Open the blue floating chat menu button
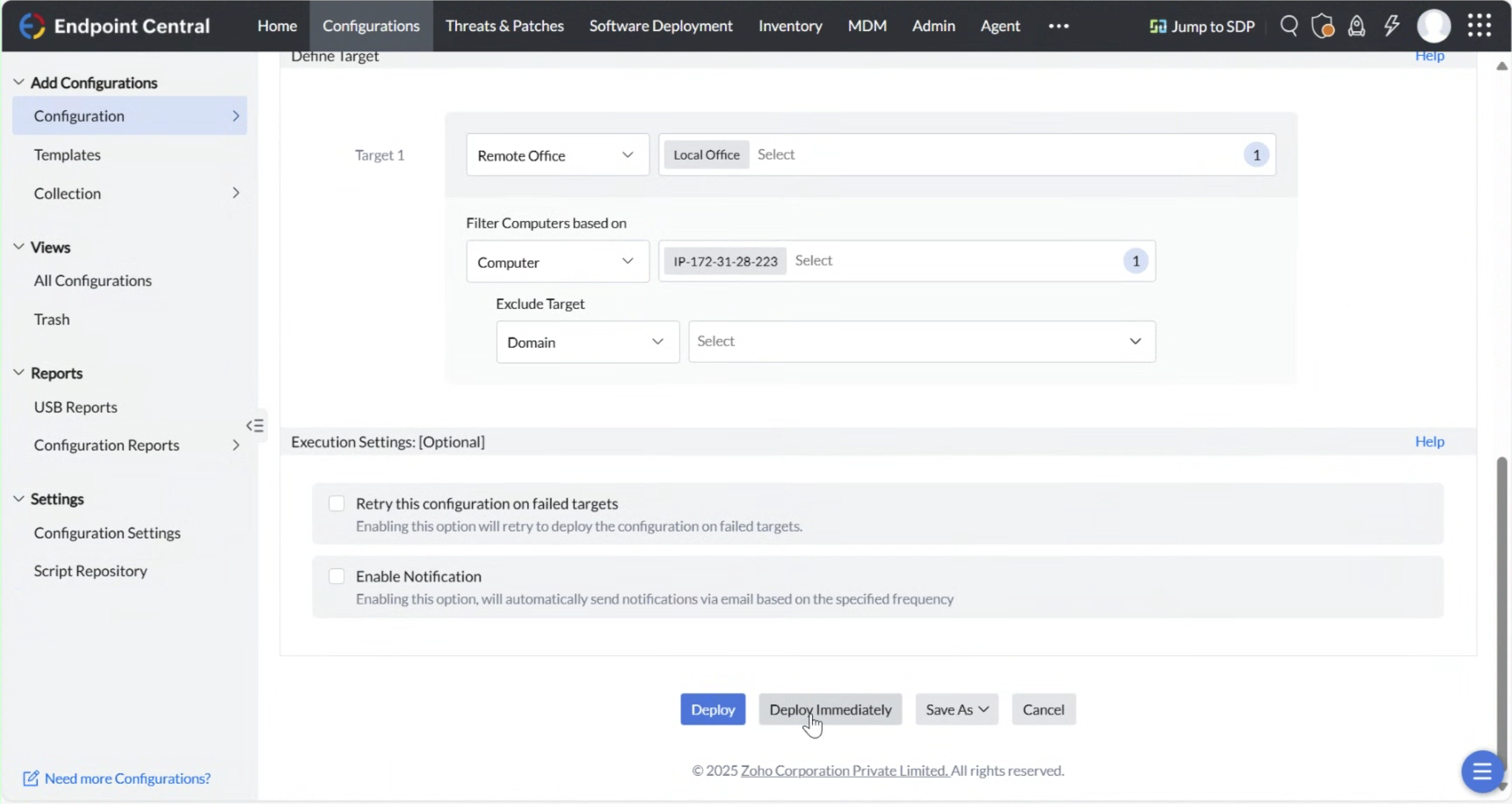1512x804 pixels. (1481, 771)
